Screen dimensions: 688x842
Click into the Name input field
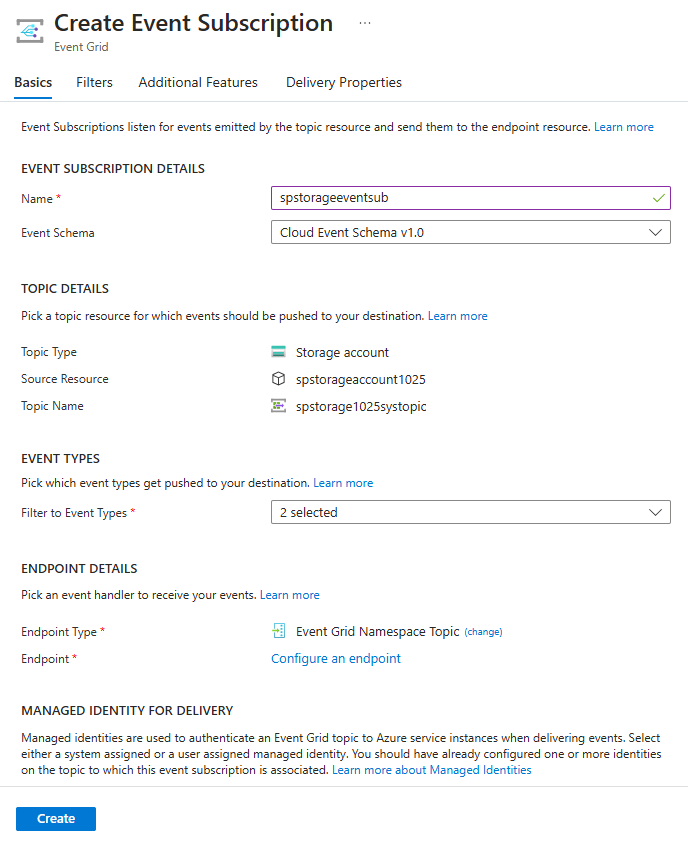point(460,198)
